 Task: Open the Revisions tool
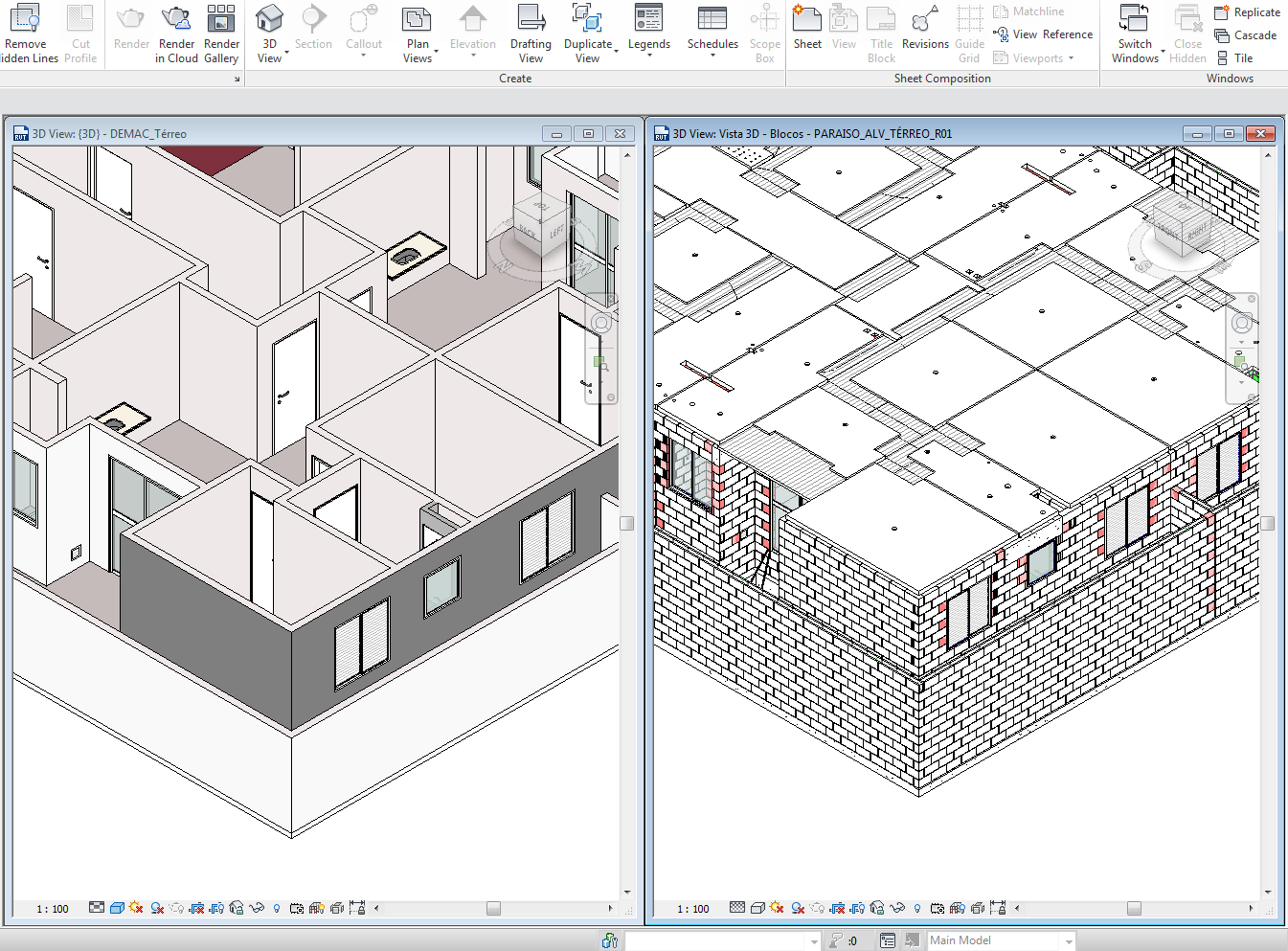tap(925, 28)
